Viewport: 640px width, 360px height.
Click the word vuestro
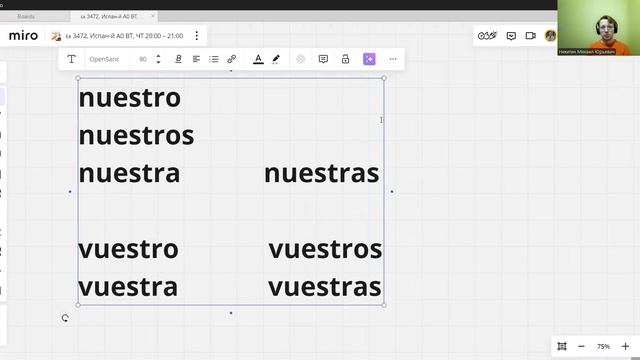click(129, 249)
